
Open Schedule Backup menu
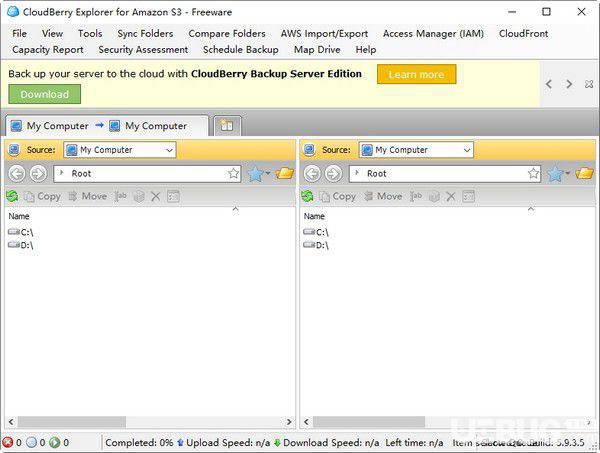(241, 50)
